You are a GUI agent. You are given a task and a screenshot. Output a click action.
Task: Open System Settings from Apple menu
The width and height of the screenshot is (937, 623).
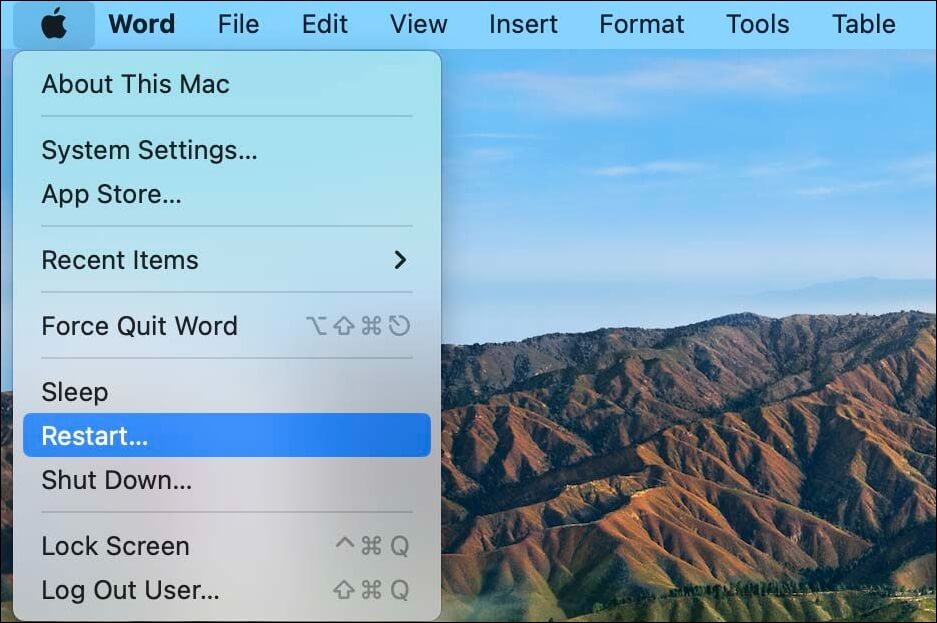tap(226, 150)
